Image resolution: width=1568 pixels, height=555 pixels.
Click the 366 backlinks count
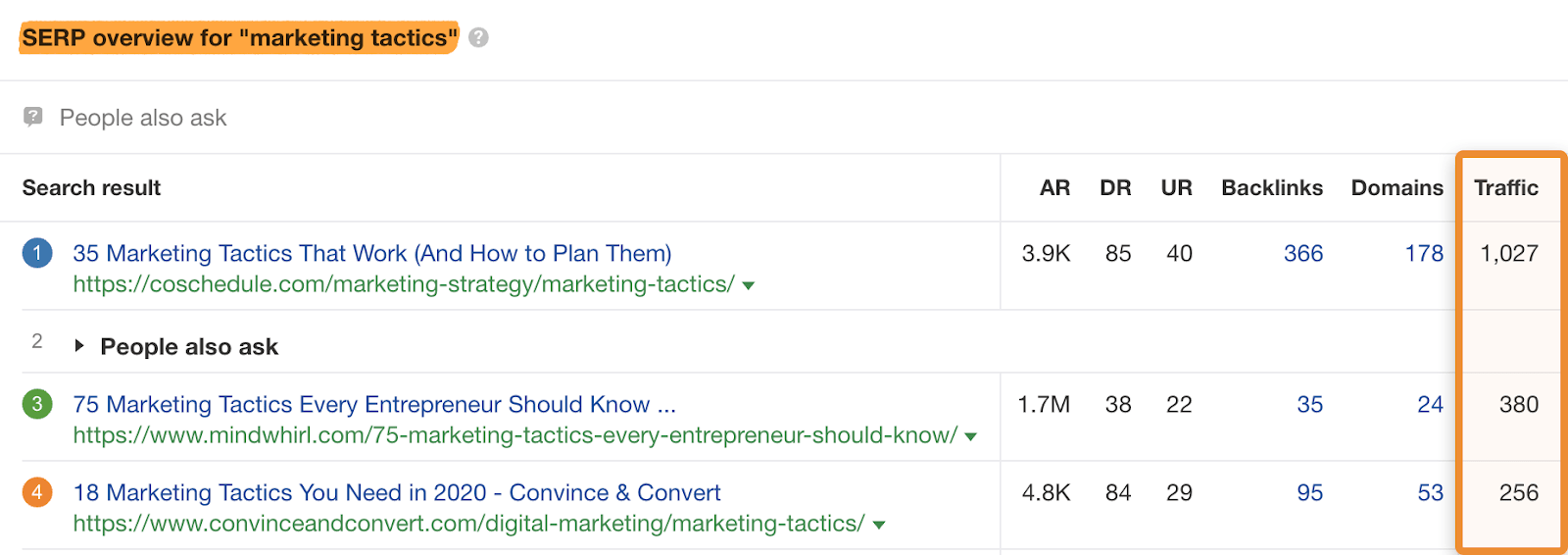click(1302, 254)
